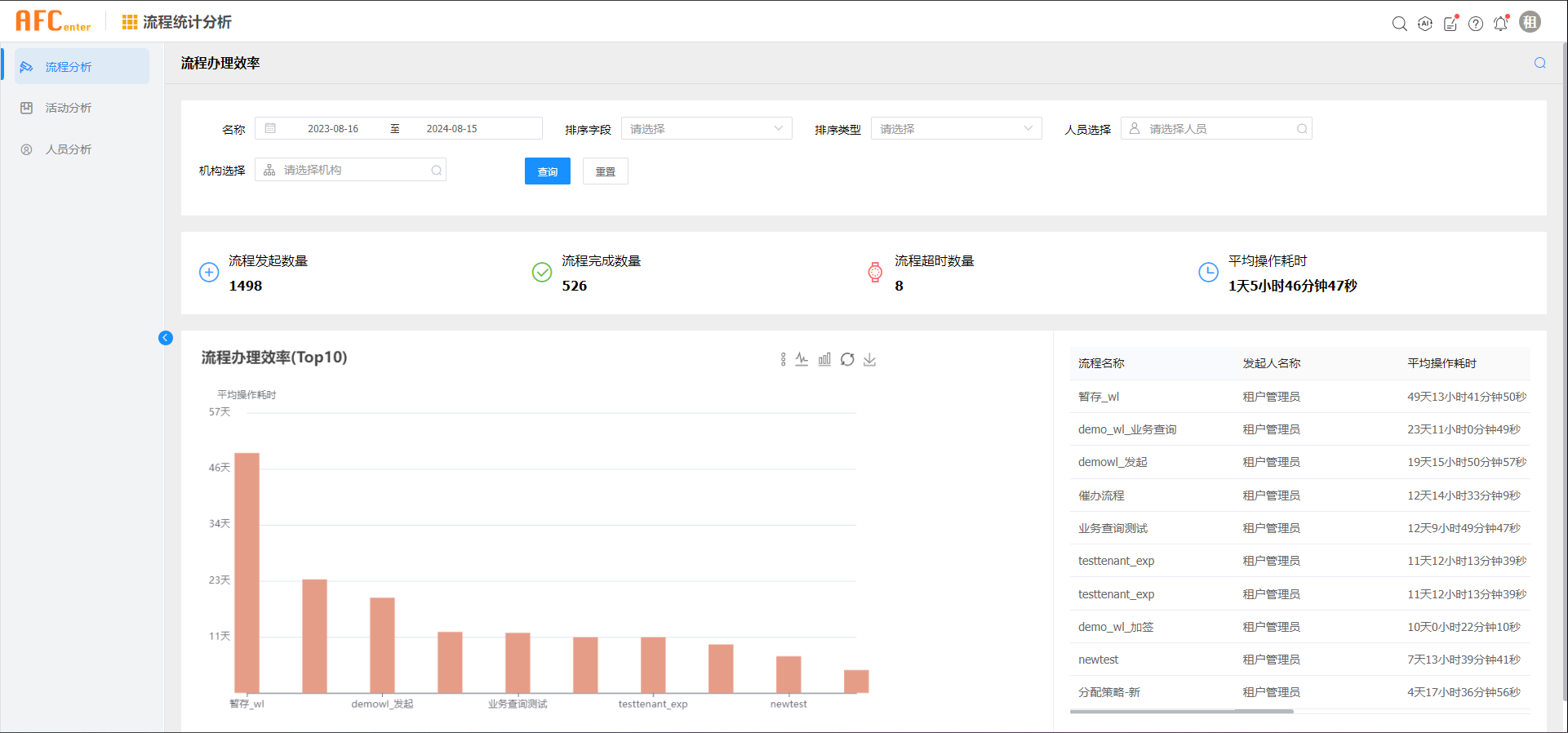Click the 机构选择 input field
Viewport: 1568px width, 733px height.
click(351, 170)
